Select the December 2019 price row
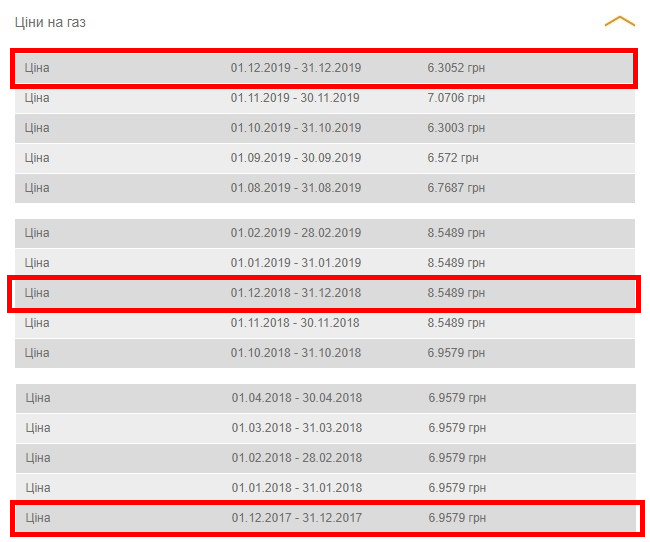Screen dimensions: 650x542 (x=324, y=68)
